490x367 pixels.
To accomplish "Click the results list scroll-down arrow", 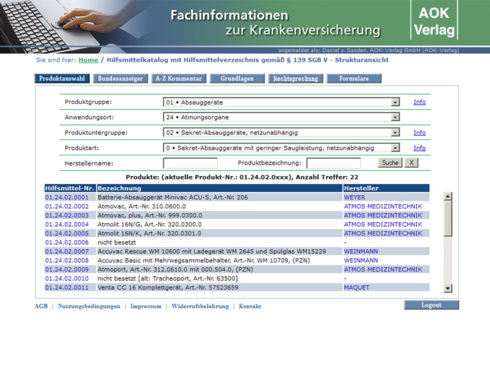I will tap(448, 289).
